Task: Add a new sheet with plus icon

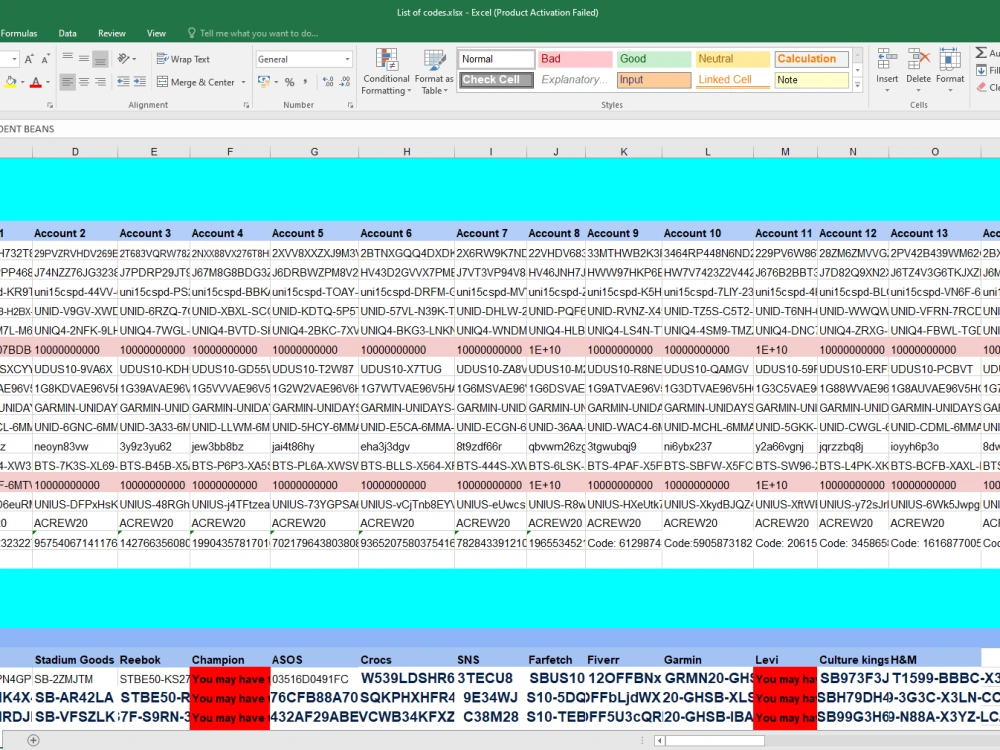Action: pyautogui.click(x=33, y=740)
